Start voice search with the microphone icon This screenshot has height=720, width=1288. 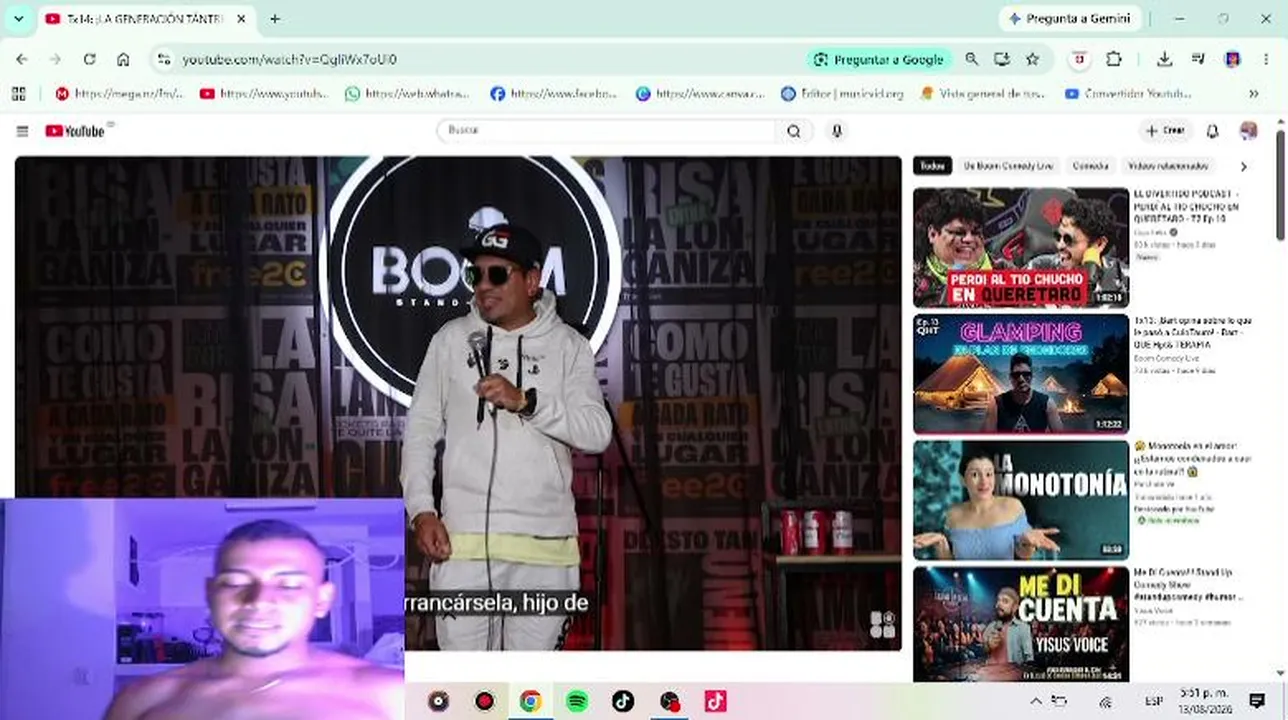point(837,131)
